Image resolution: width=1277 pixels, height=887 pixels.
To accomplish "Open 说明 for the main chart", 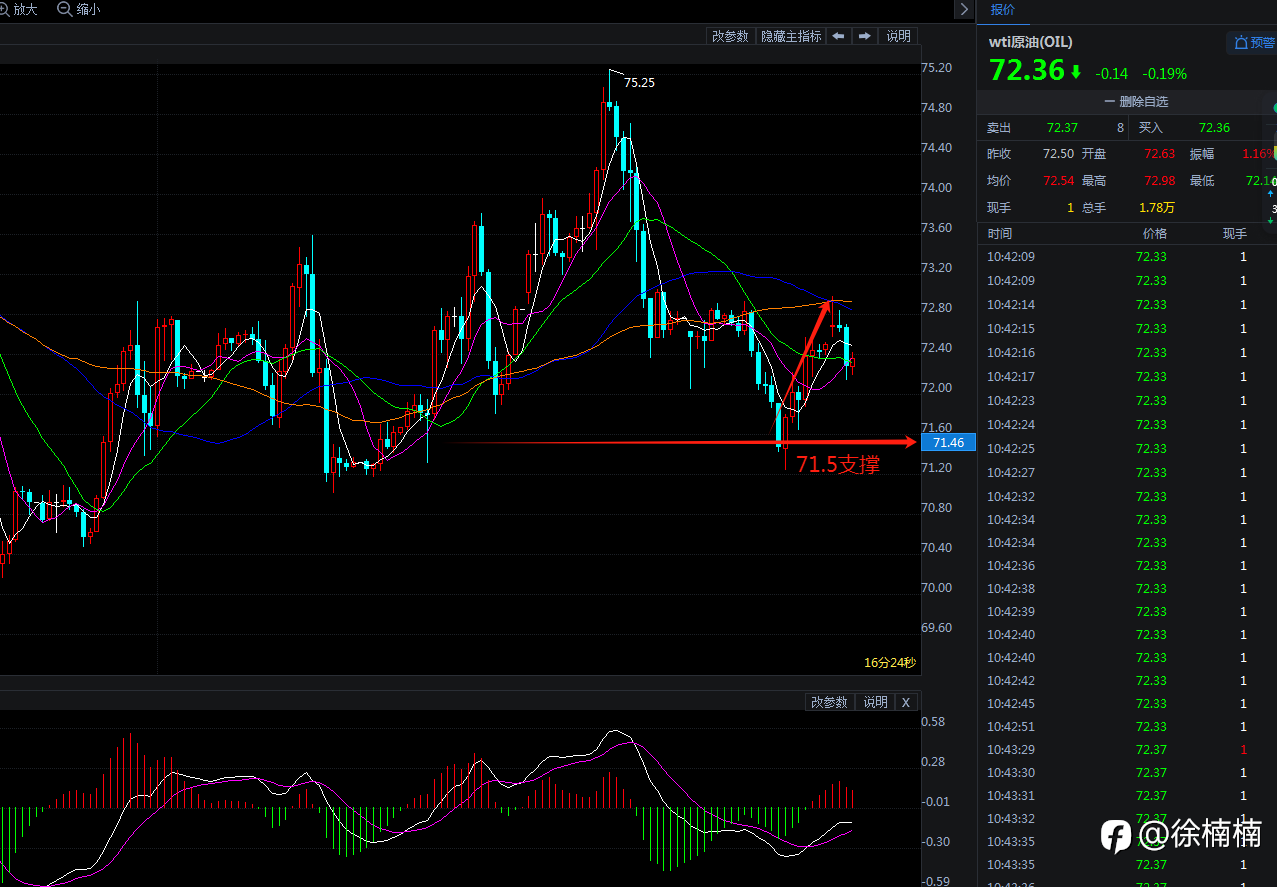I will (899, 36).
